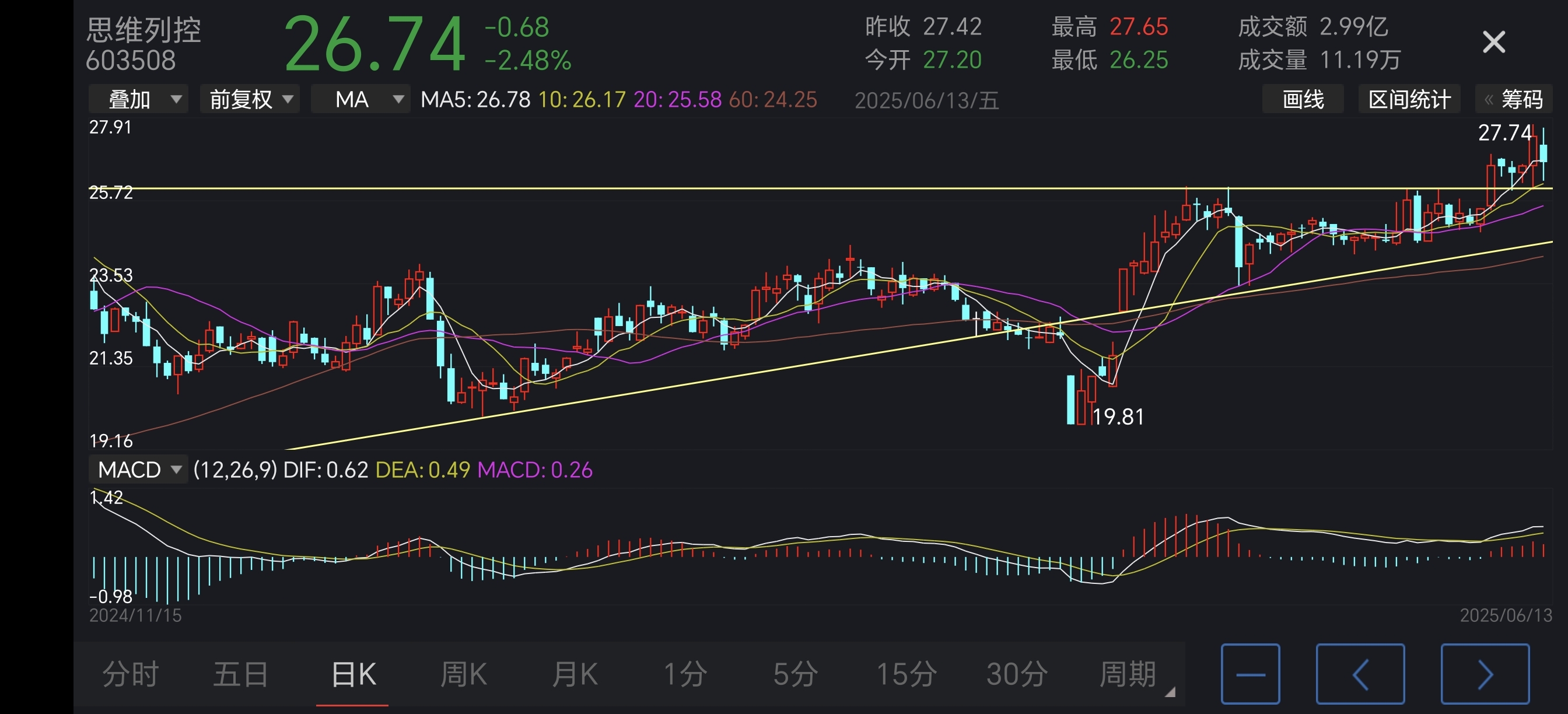Expand the 周期 period menu
Image resolution: width=1568 pixels, height=714 pixels.
1135,674
